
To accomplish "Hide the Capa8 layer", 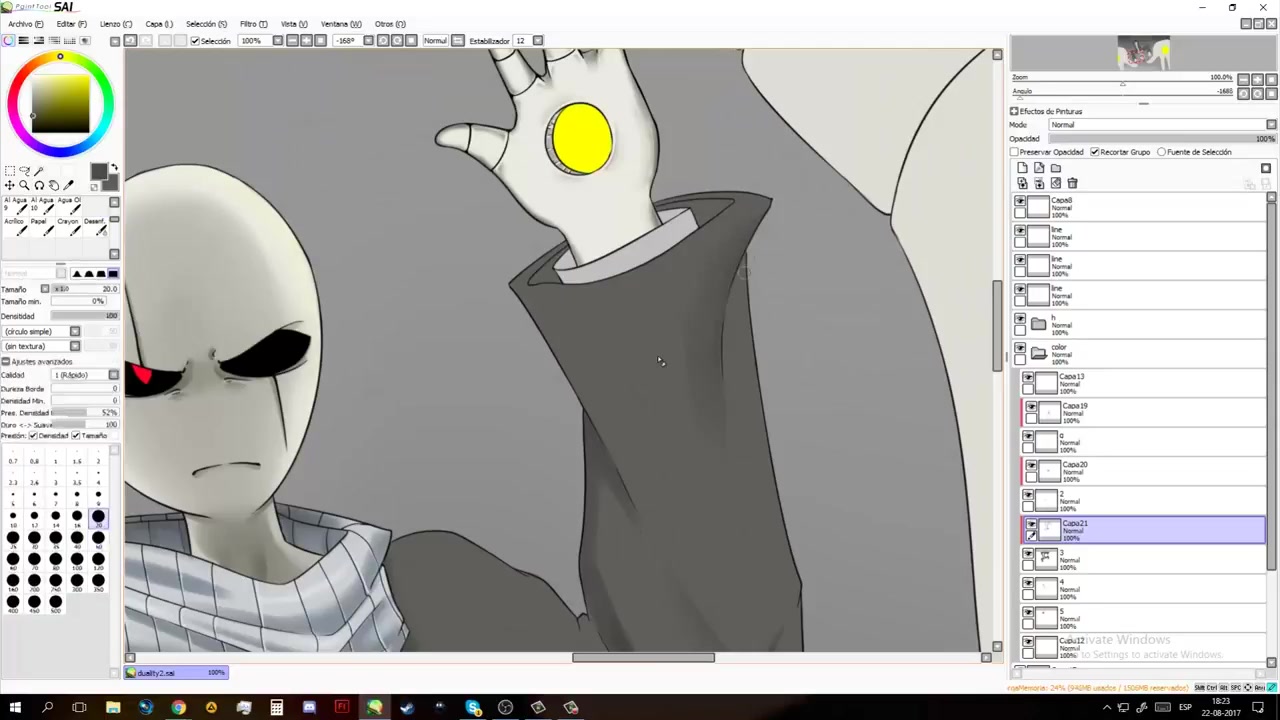I will (1020, 202).
